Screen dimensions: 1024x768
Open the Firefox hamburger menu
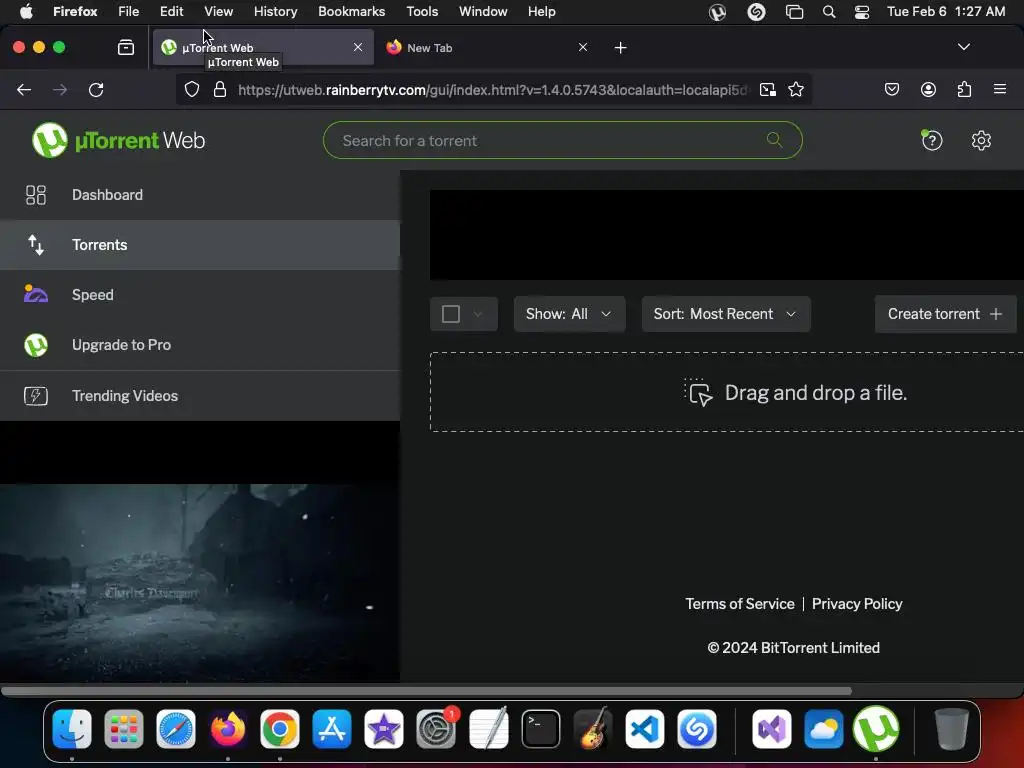tap(1000, 89)
